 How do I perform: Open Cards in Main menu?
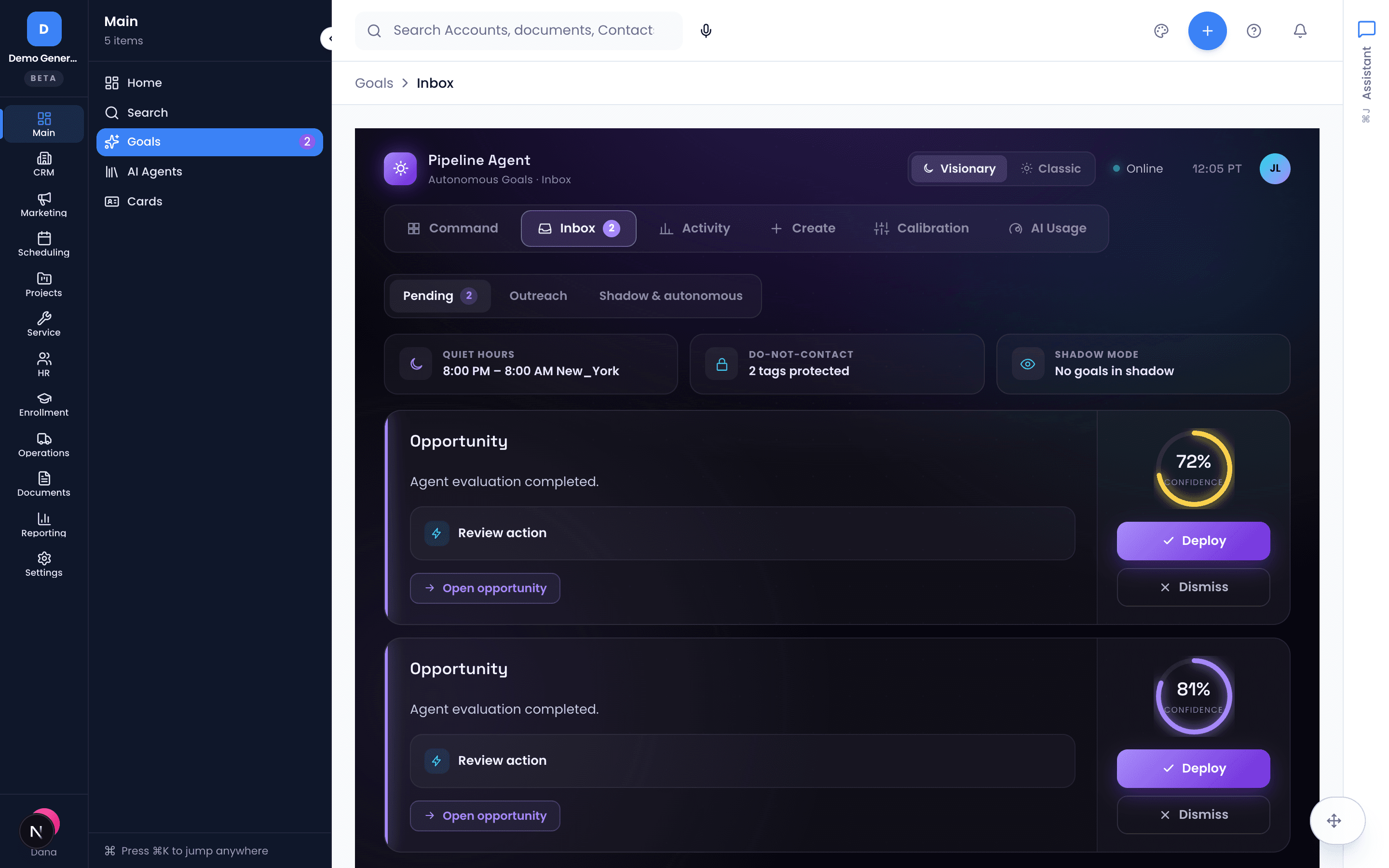point(209,202)
